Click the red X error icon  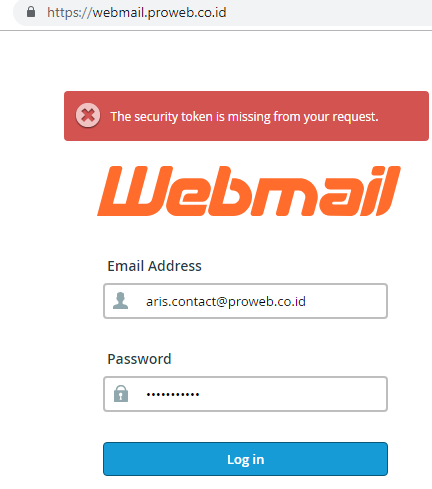tap(88, 116)
